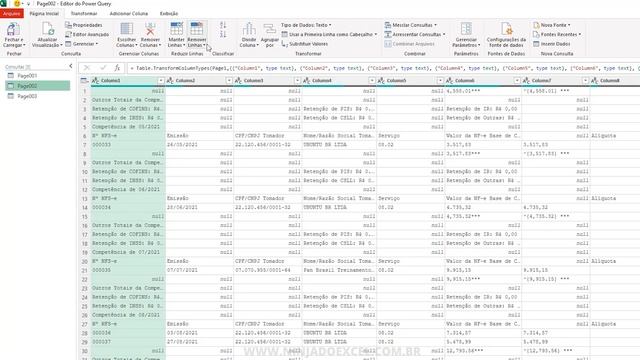Click Atualizar Visualização icon
This screenshot has height=360, width=640.
pos(47,29)
